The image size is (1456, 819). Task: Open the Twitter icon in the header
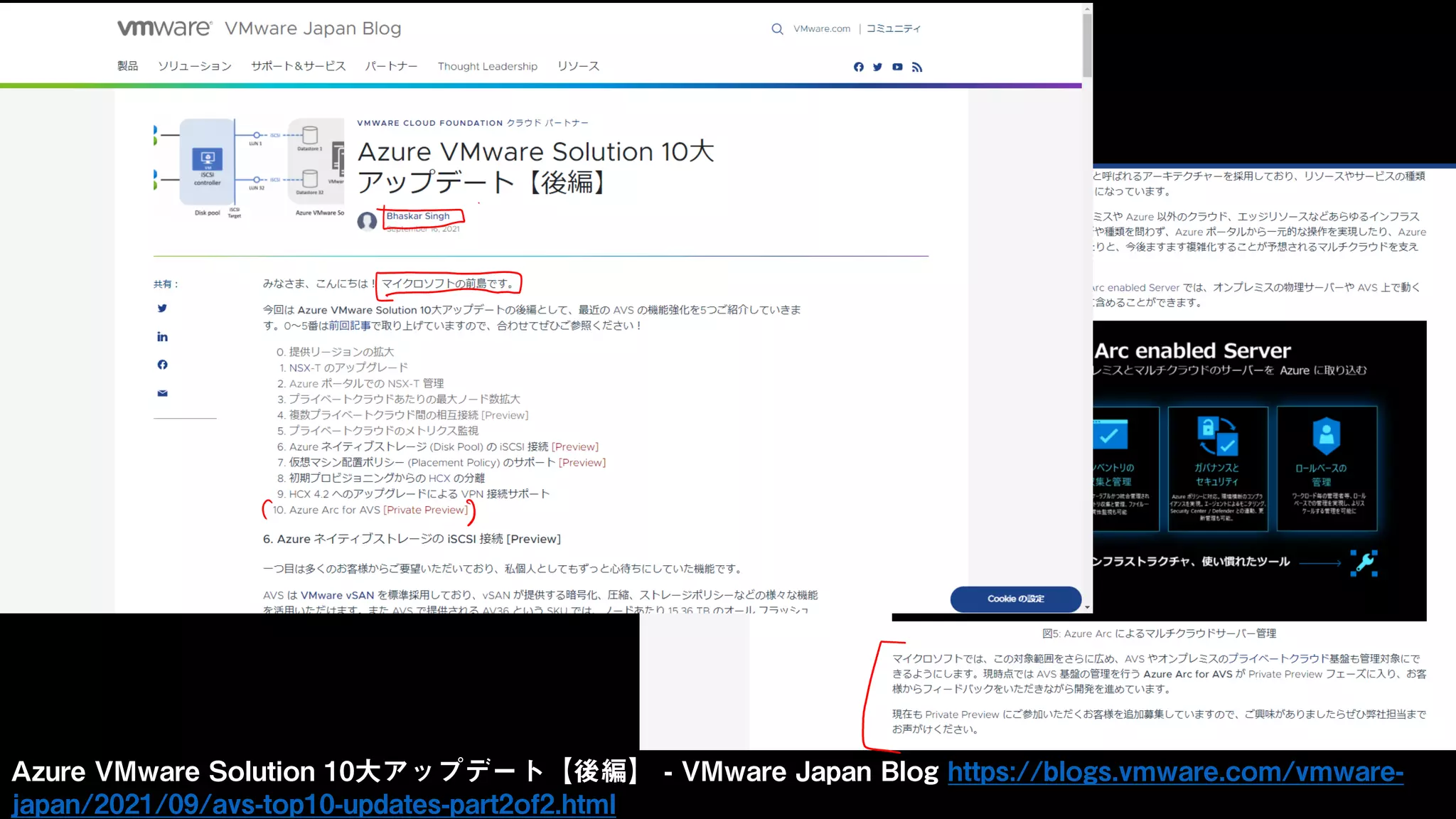coord(878,67)
